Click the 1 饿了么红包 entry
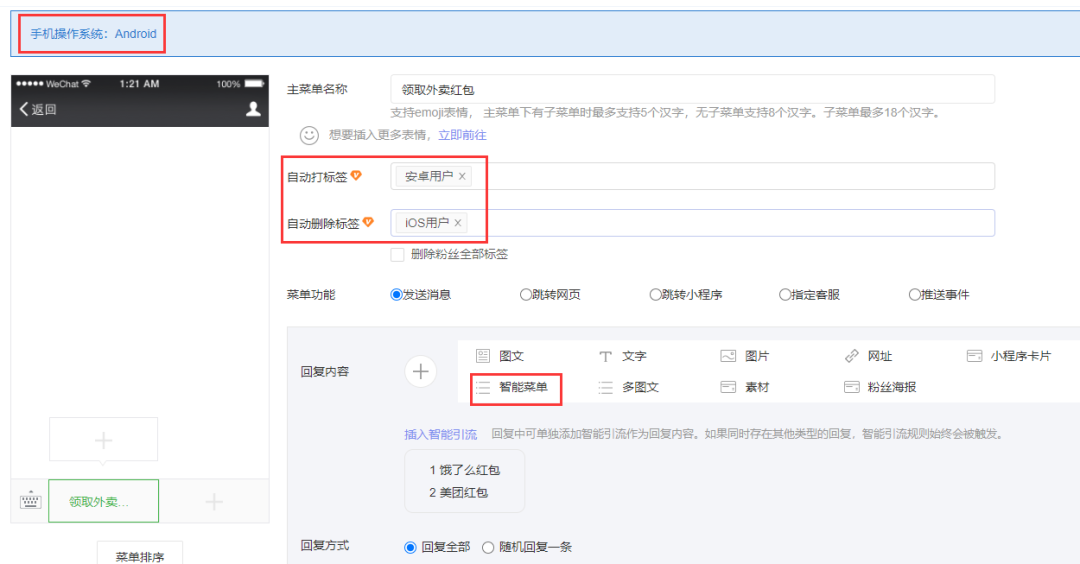 pos(464,470)
